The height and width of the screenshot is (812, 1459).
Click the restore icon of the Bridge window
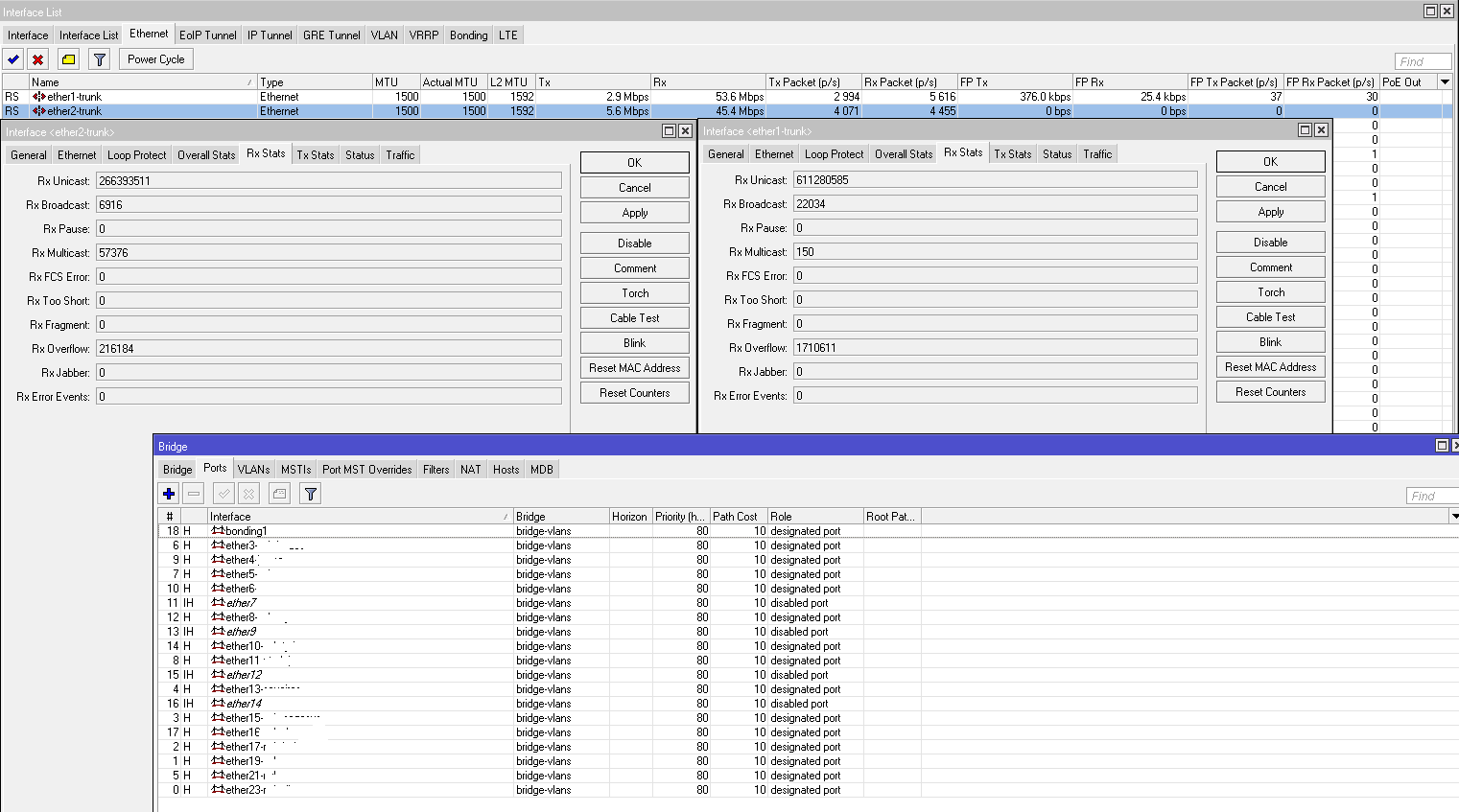coord(1442,446)
